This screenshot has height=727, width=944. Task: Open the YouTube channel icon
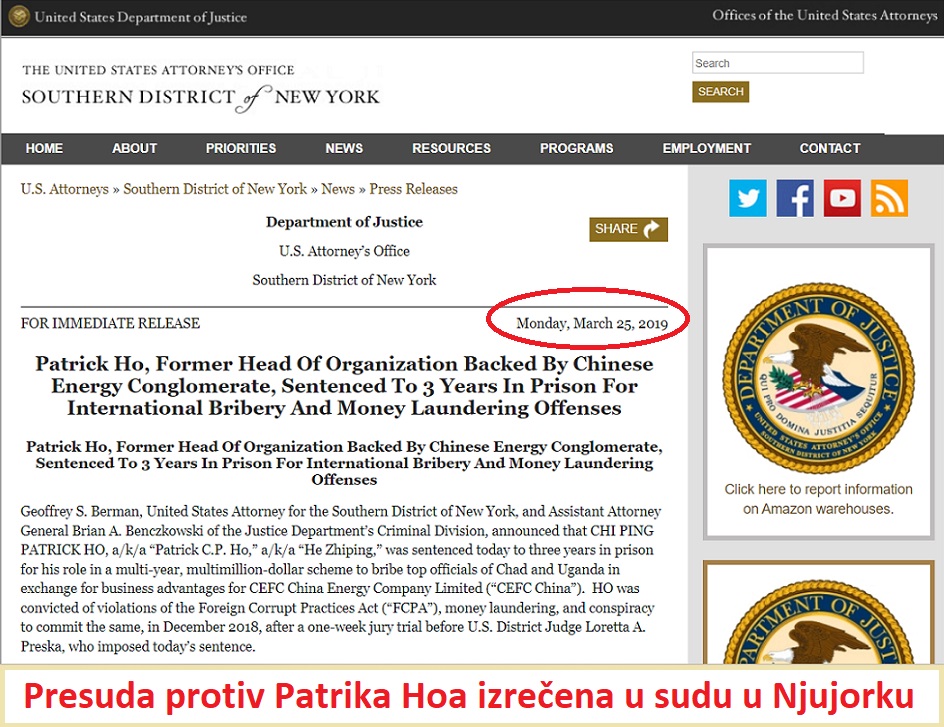[842, 198]
